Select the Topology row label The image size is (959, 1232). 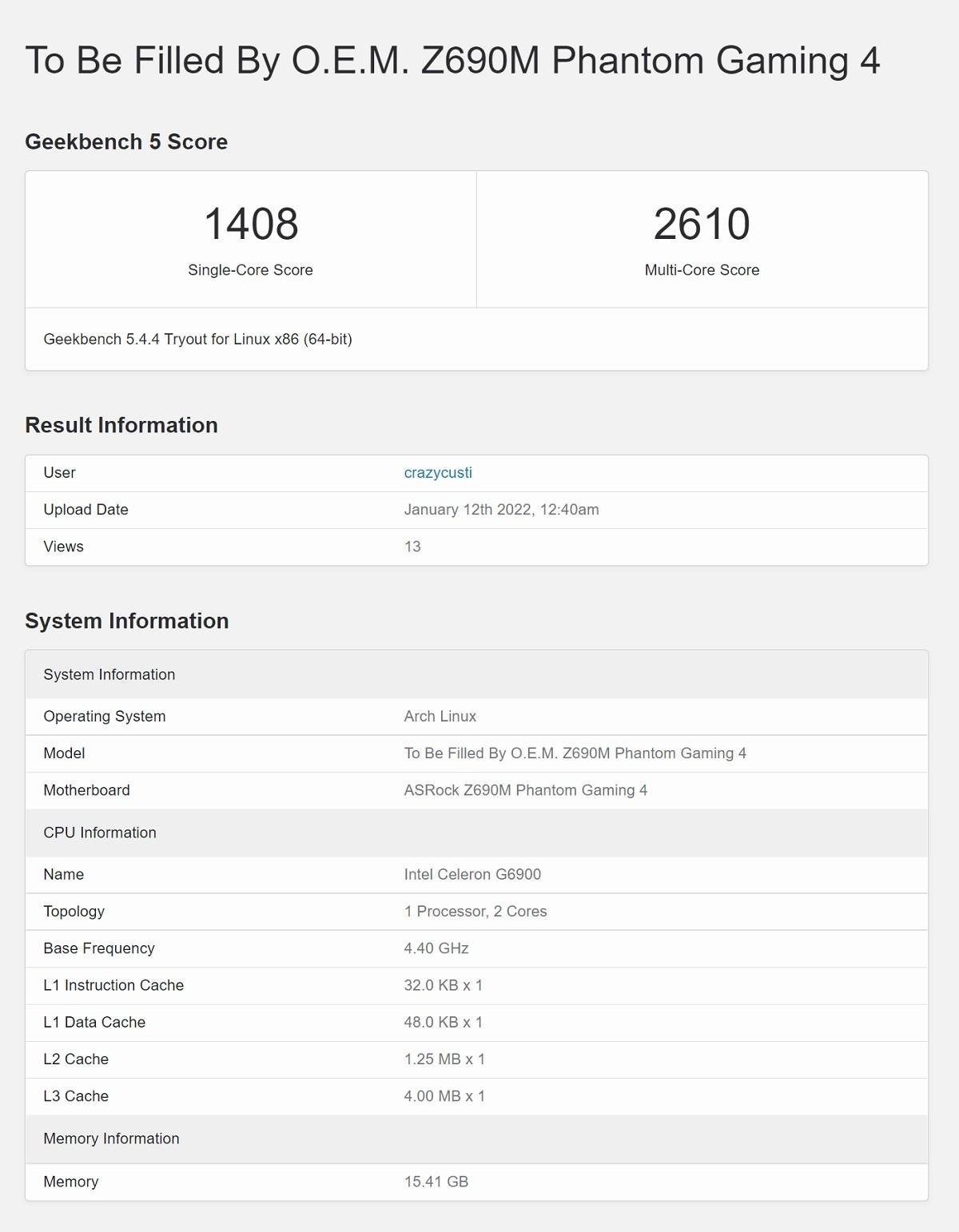click(74, 912)
